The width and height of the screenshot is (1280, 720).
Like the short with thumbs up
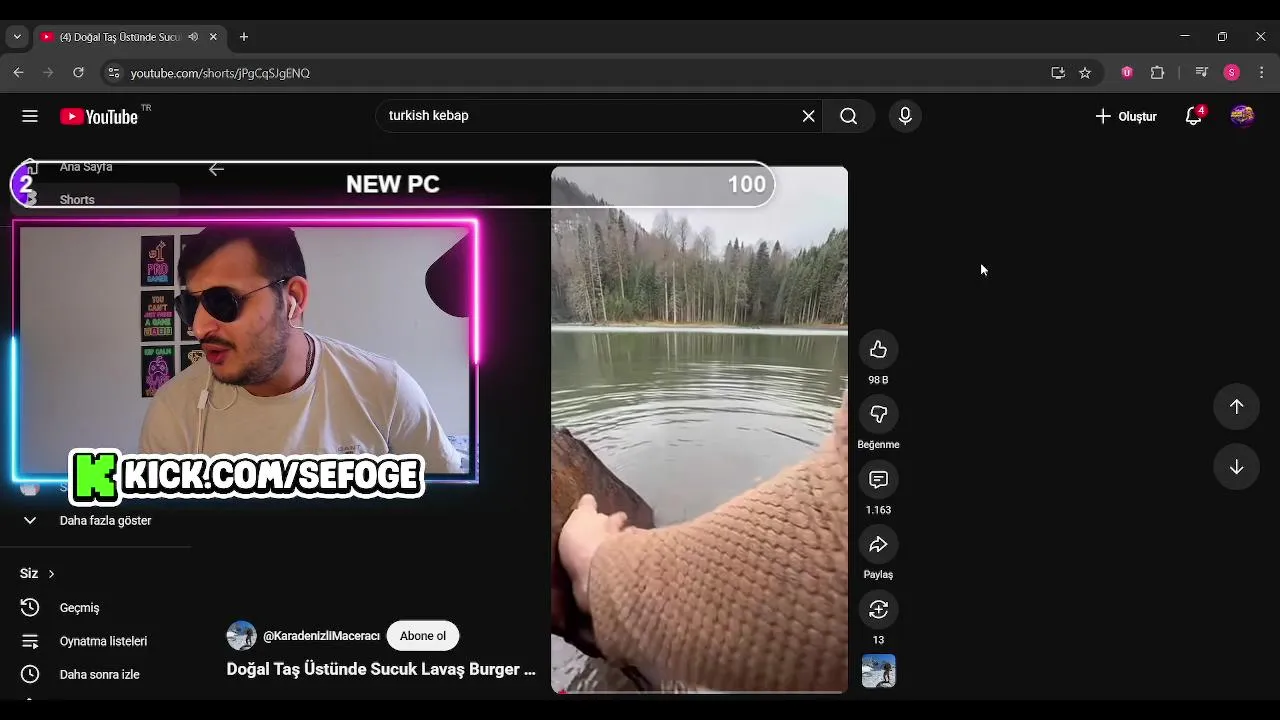coord(878,349)
